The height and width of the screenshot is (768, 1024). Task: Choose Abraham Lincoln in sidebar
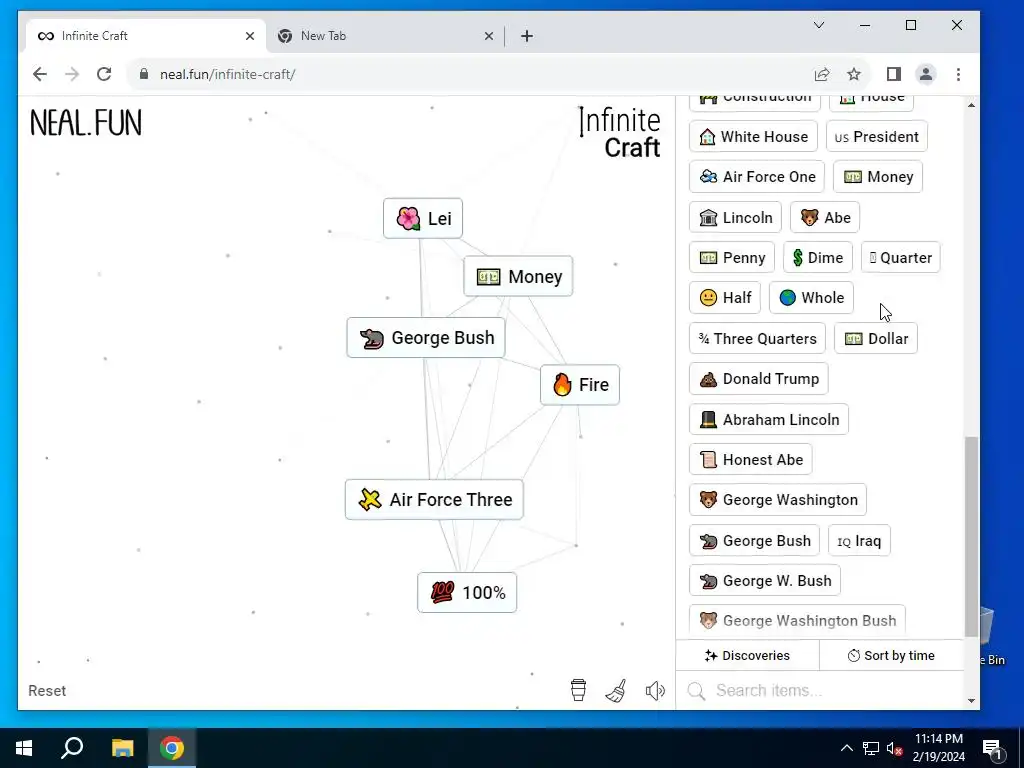click(x=769, y=419)
